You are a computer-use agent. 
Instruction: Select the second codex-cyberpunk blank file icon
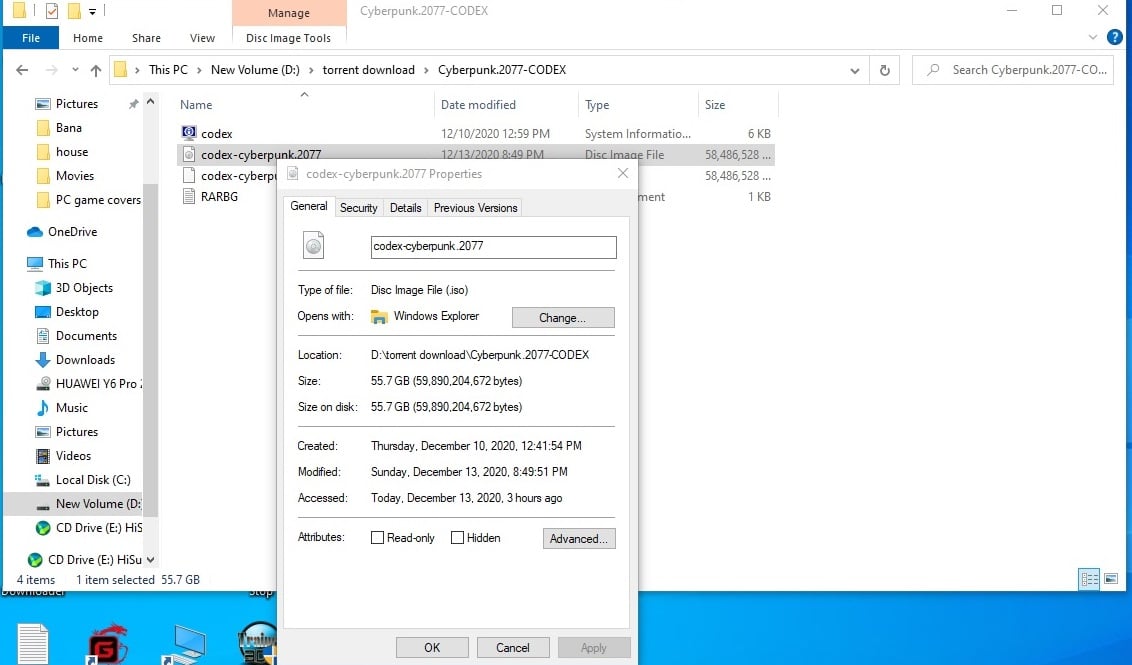click(188, 175)
